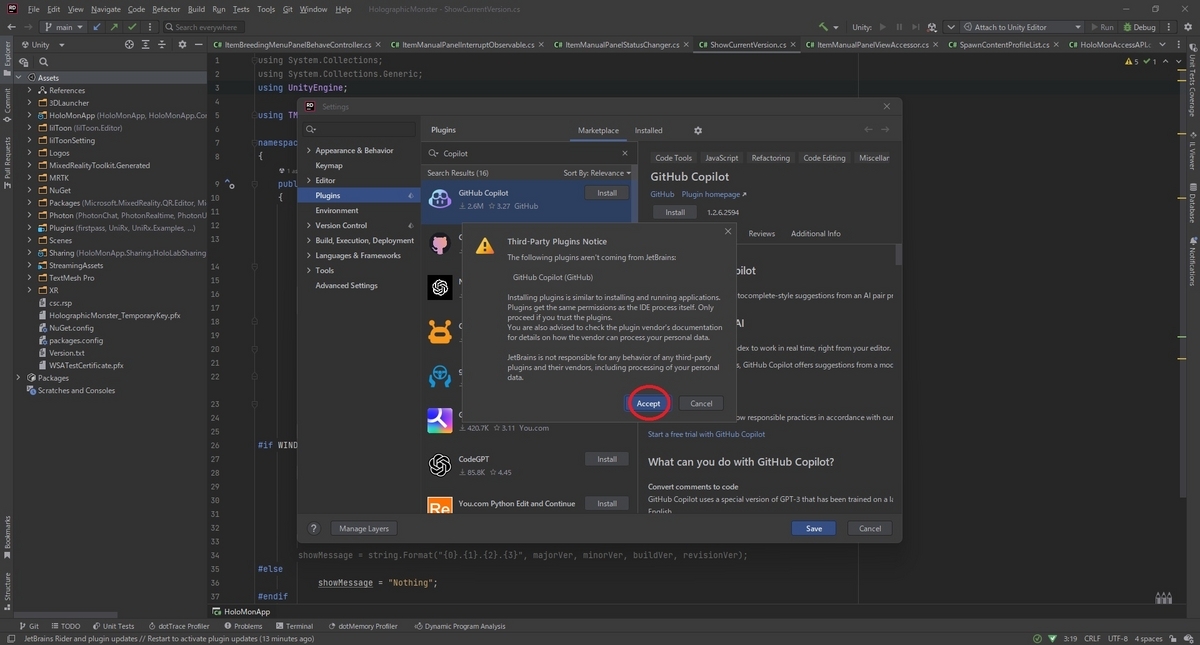Open the Sort By Relevance dropdown

pos(597,173)
